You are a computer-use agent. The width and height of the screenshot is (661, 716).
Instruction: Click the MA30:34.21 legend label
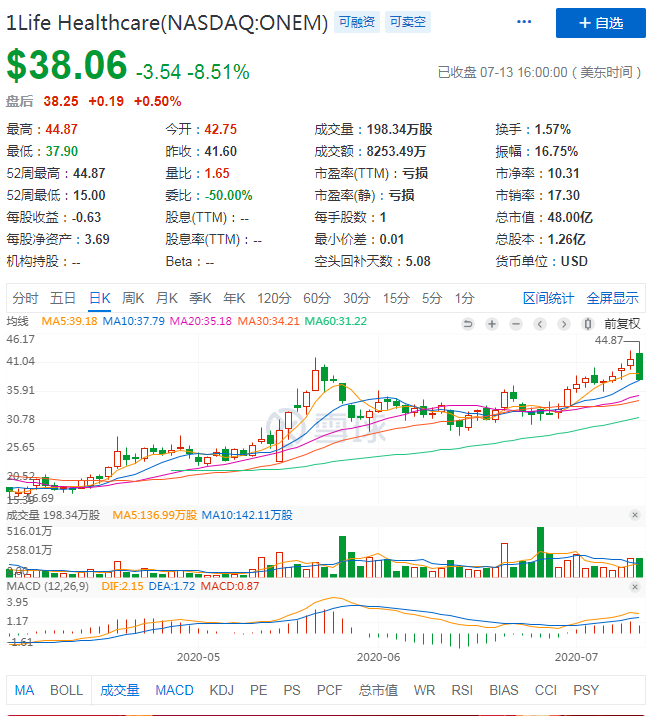coord(268,321)
